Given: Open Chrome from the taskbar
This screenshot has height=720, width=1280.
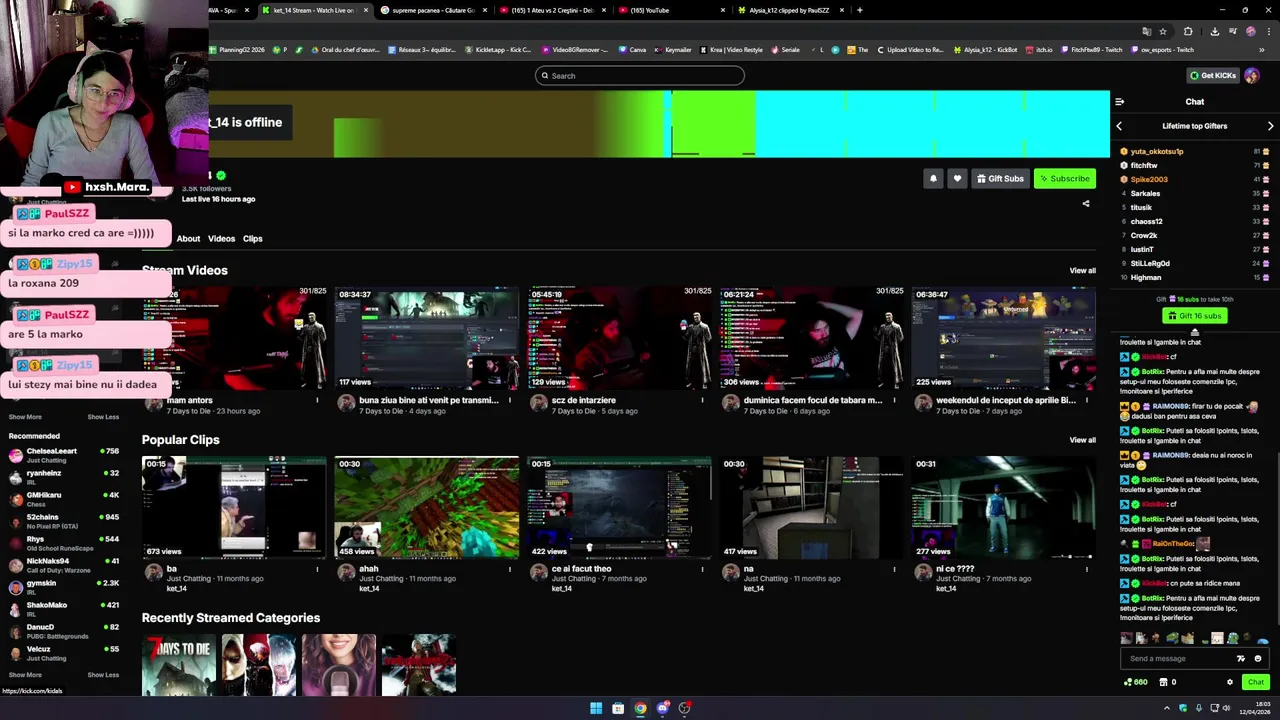Looking at the screenshot, I should click(640, 708).
